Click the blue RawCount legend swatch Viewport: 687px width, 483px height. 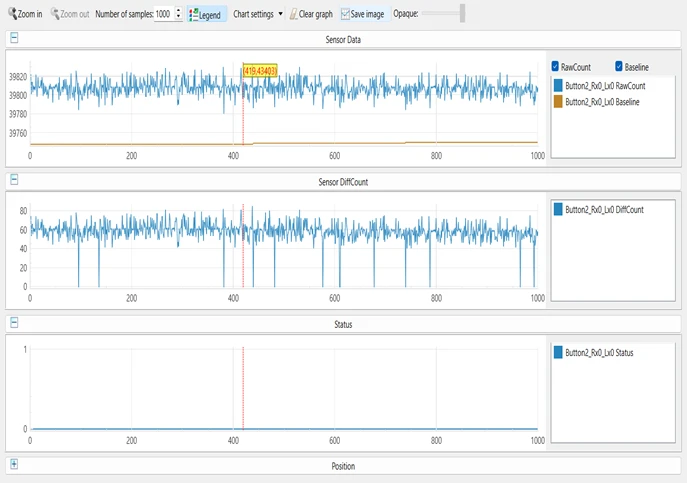pyautogui.click(x=558, y=86)
